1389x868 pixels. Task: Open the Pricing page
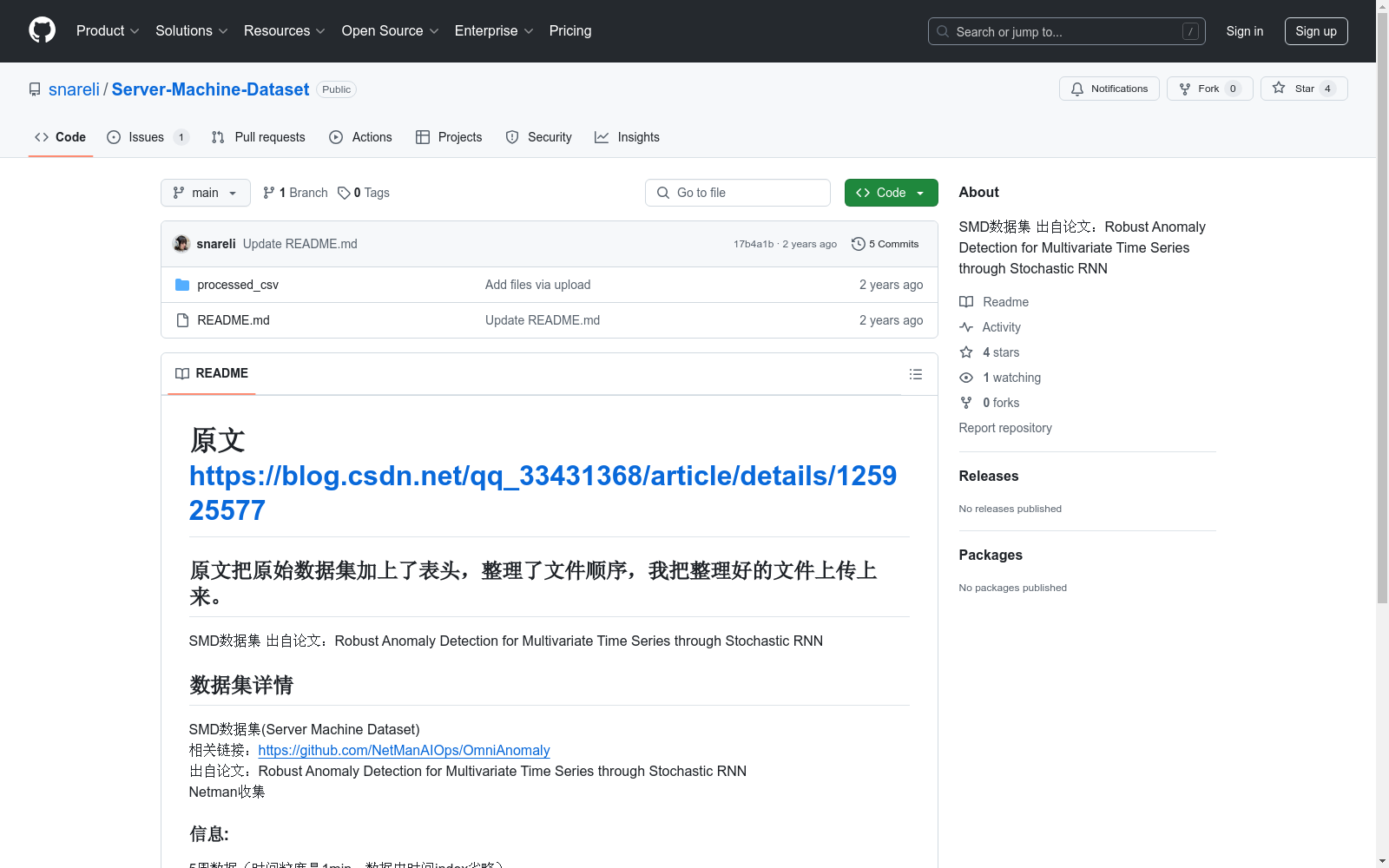point(570,31)
